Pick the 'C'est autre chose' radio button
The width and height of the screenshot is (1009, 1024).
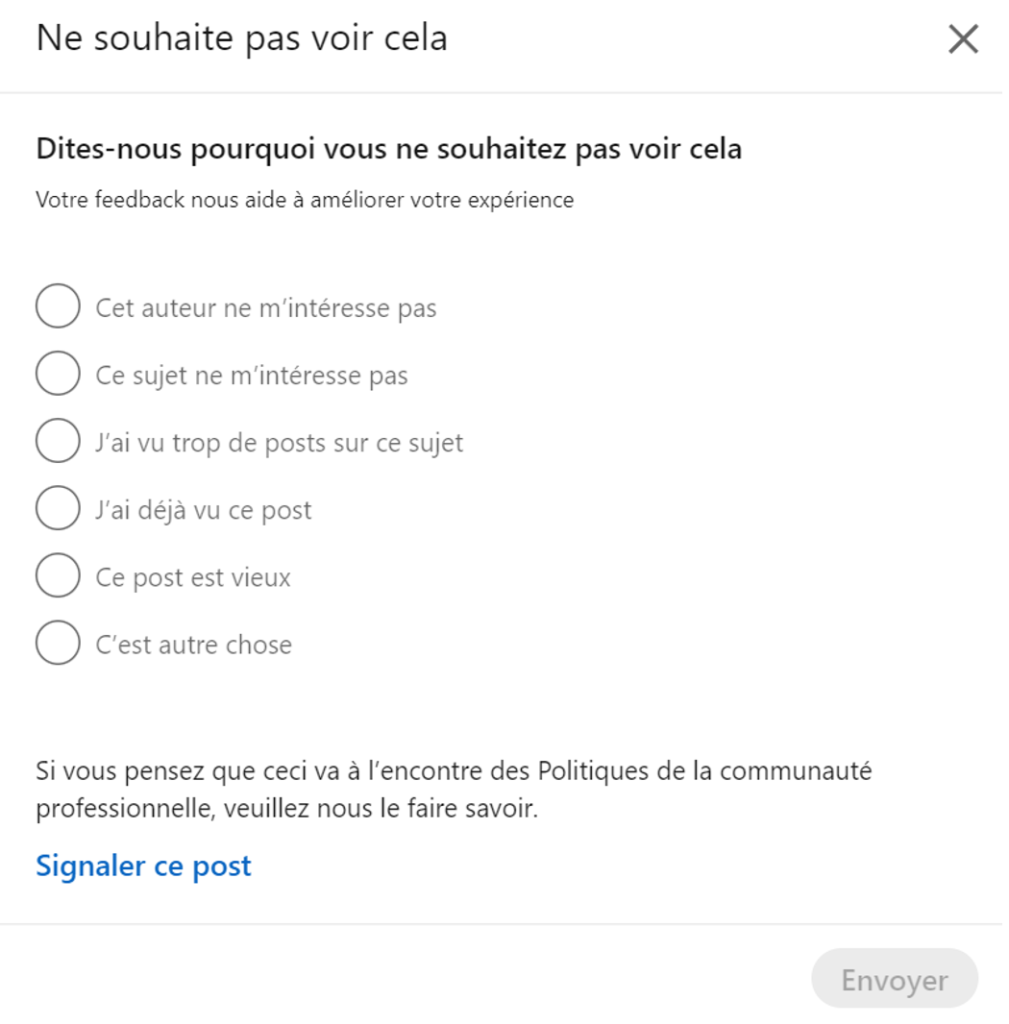[x=58, y=643]
